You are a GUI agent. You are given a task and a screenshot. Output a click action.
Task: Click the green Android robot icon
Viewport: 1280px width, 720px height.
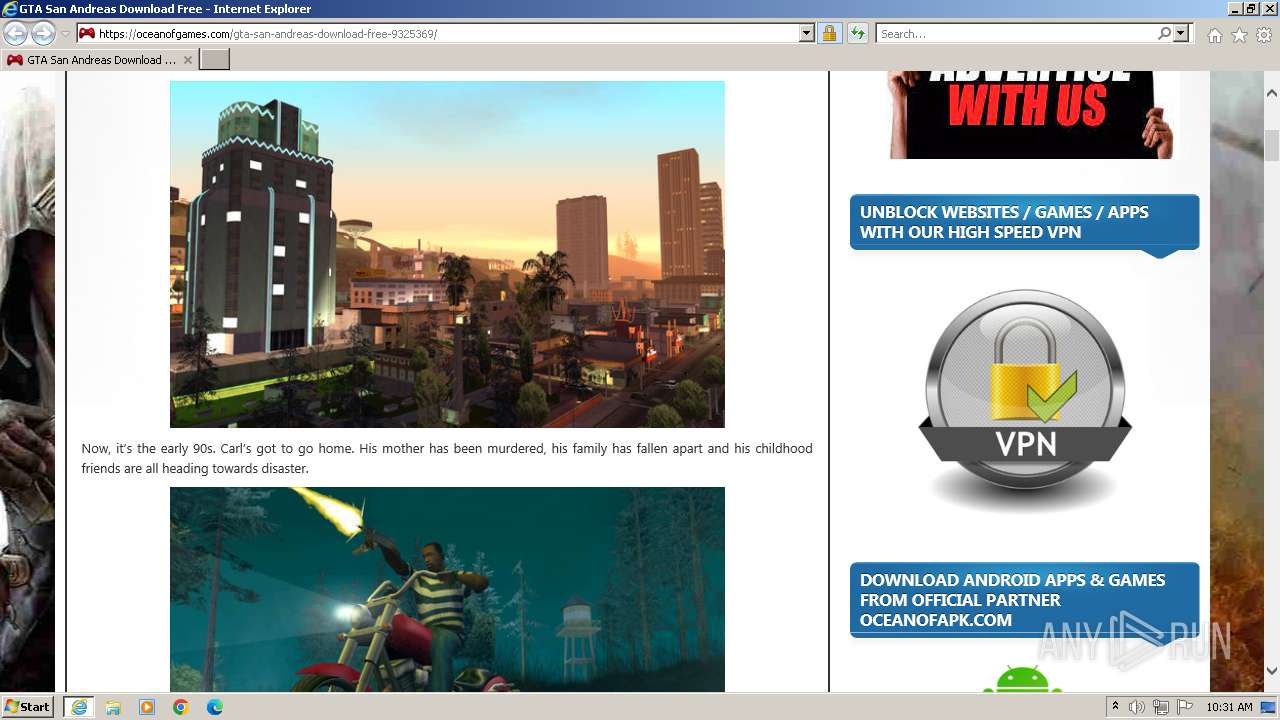(1022, 678)
